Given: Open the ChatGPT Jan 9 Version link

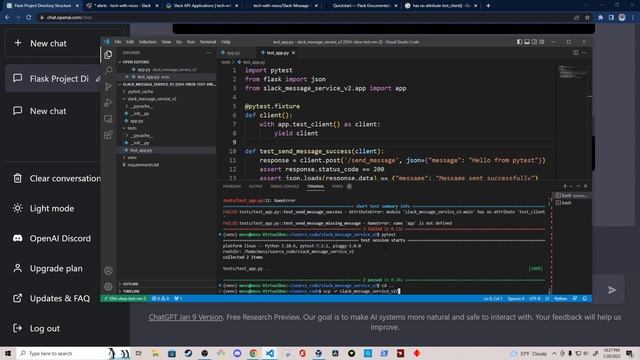Looking at the screenshot, I should pos(186,317).
